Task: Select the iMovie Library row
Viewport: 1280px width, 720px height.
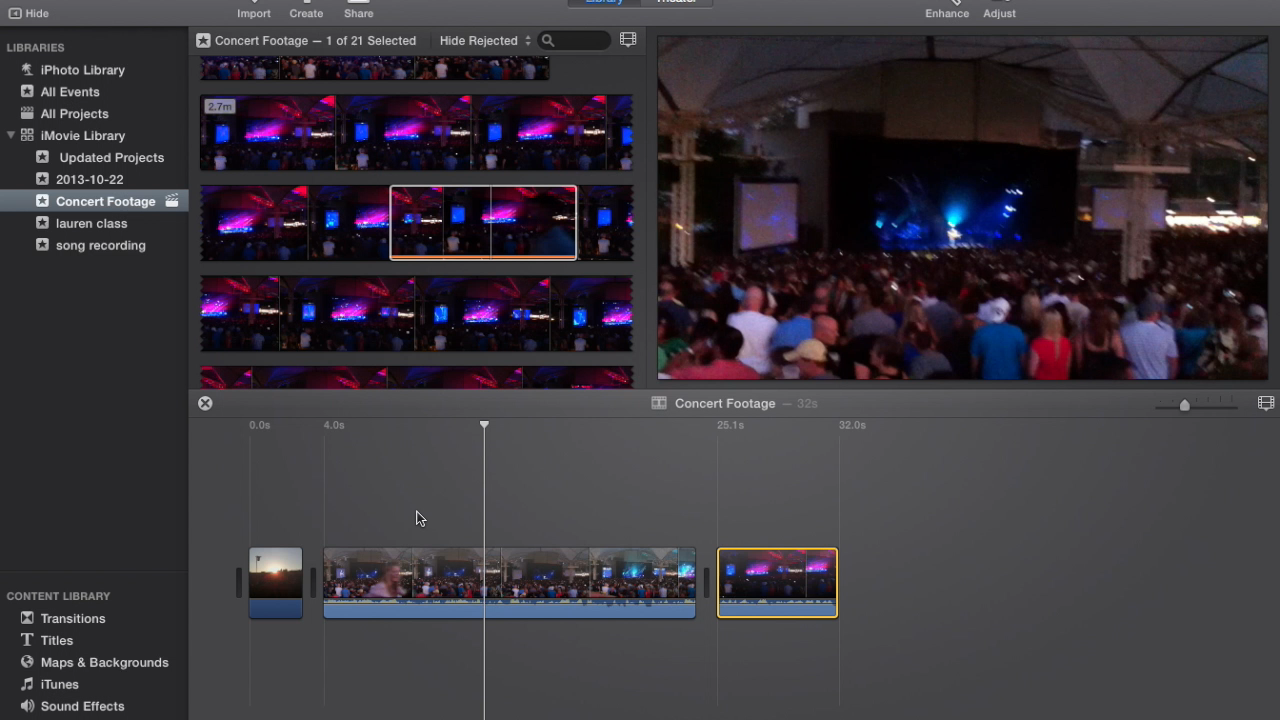Action: pyautogui.click(x=94, y=136)
